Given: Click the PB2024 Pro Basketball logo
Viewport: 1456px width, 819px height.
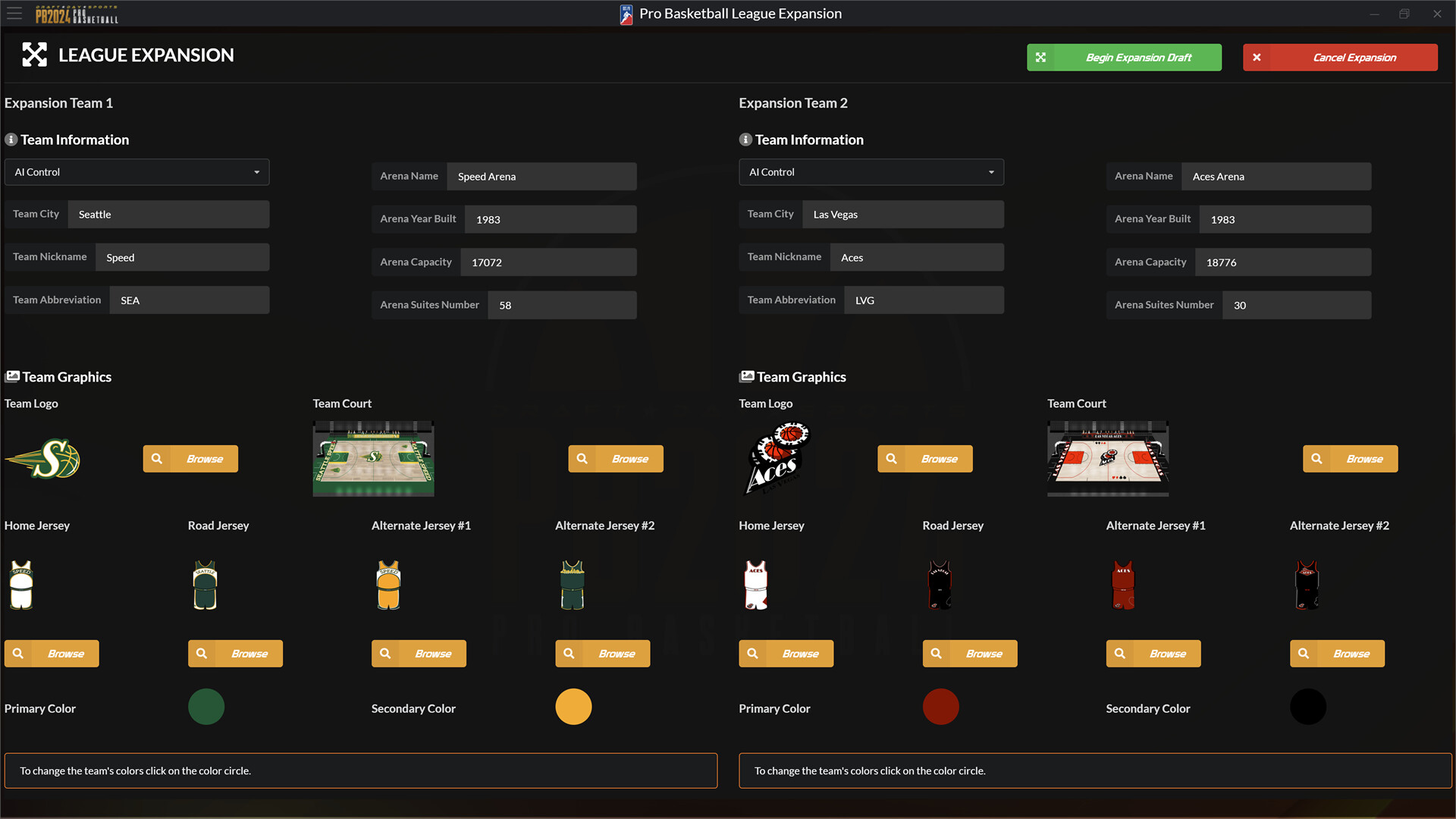Looking at the screenshot, I should coord(77,14).
